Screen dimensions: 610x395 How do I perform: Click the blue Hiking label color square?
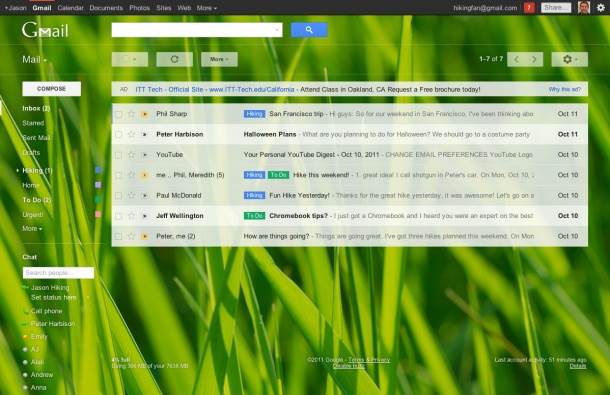98,170
